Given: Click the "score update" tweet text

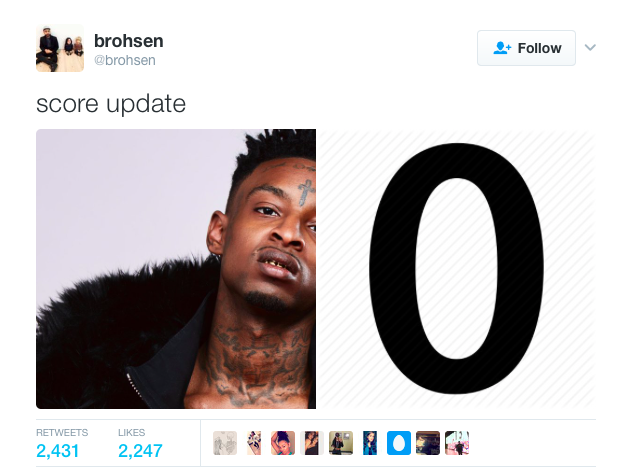Looking at the screenshot, I should click(111, 104).
